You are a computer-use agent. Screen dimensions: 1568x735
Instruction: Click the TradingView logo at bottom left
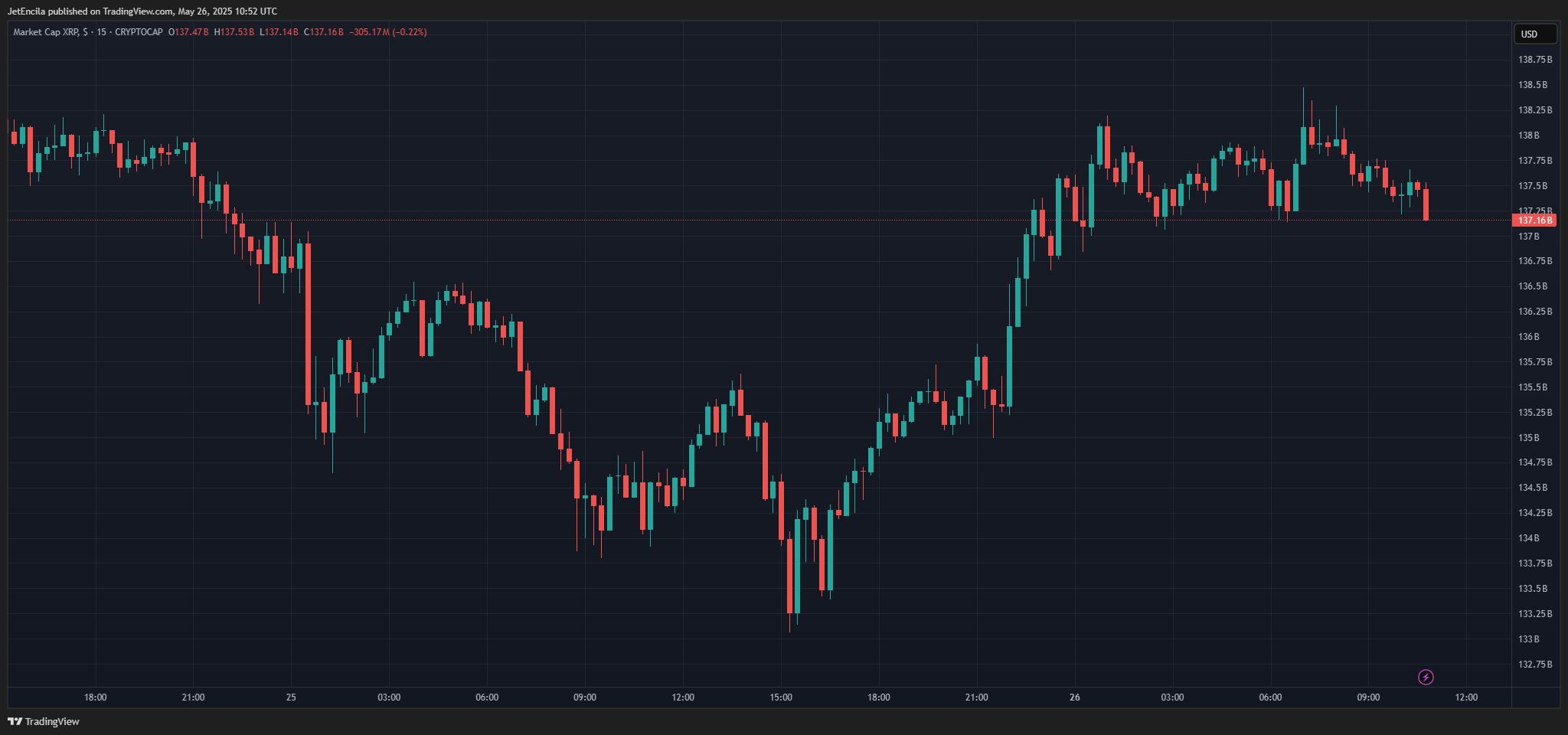44,721
